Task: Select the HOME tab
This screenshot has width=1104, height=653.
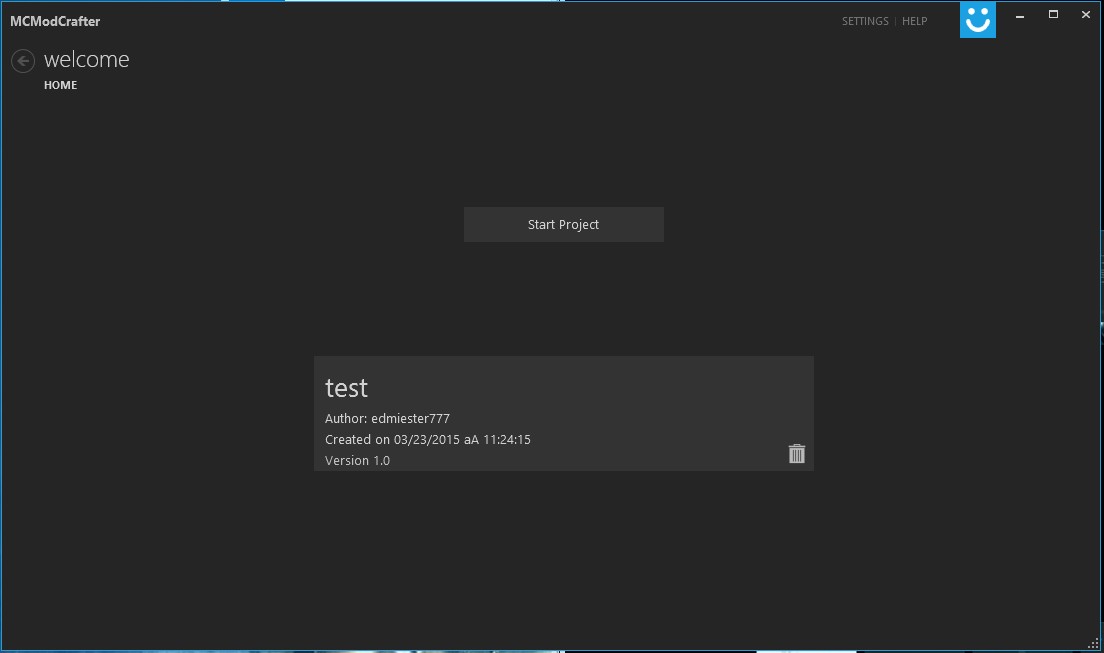Action: pyautogui.click(x=60, y=85)
